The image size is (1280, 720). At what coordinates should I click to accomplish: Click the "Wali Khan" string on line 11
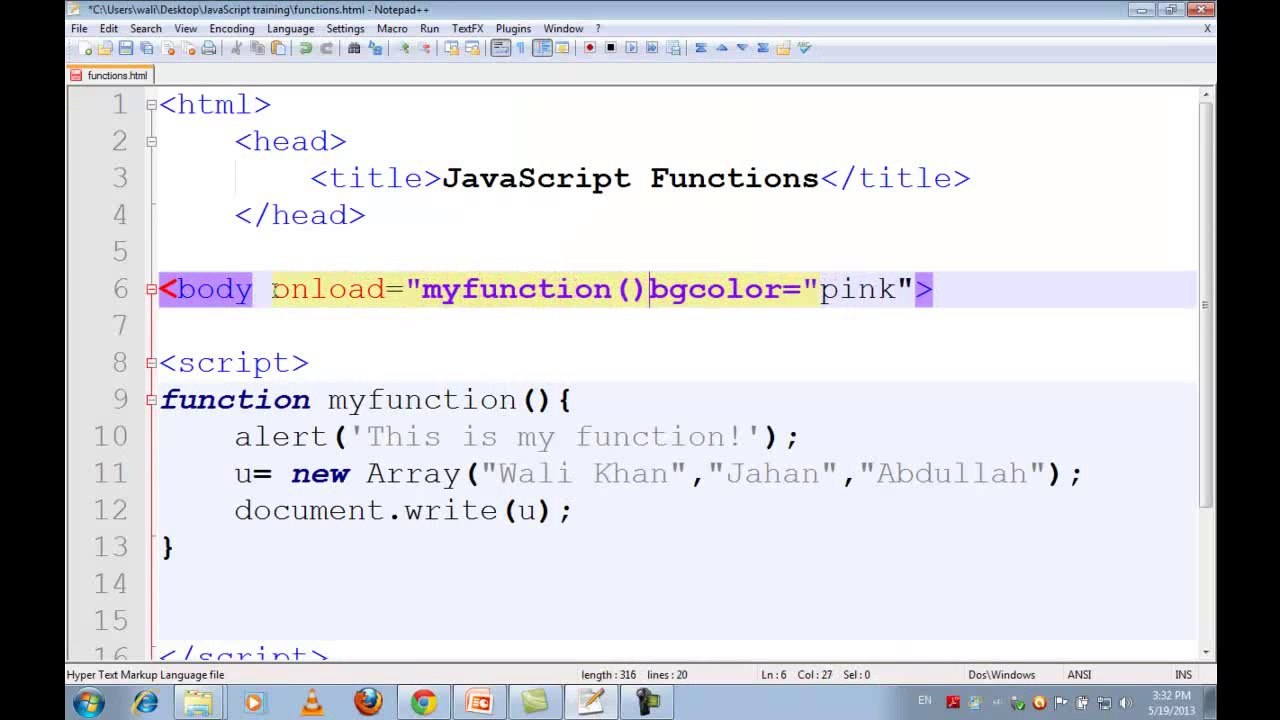click(x=585, y=473)
